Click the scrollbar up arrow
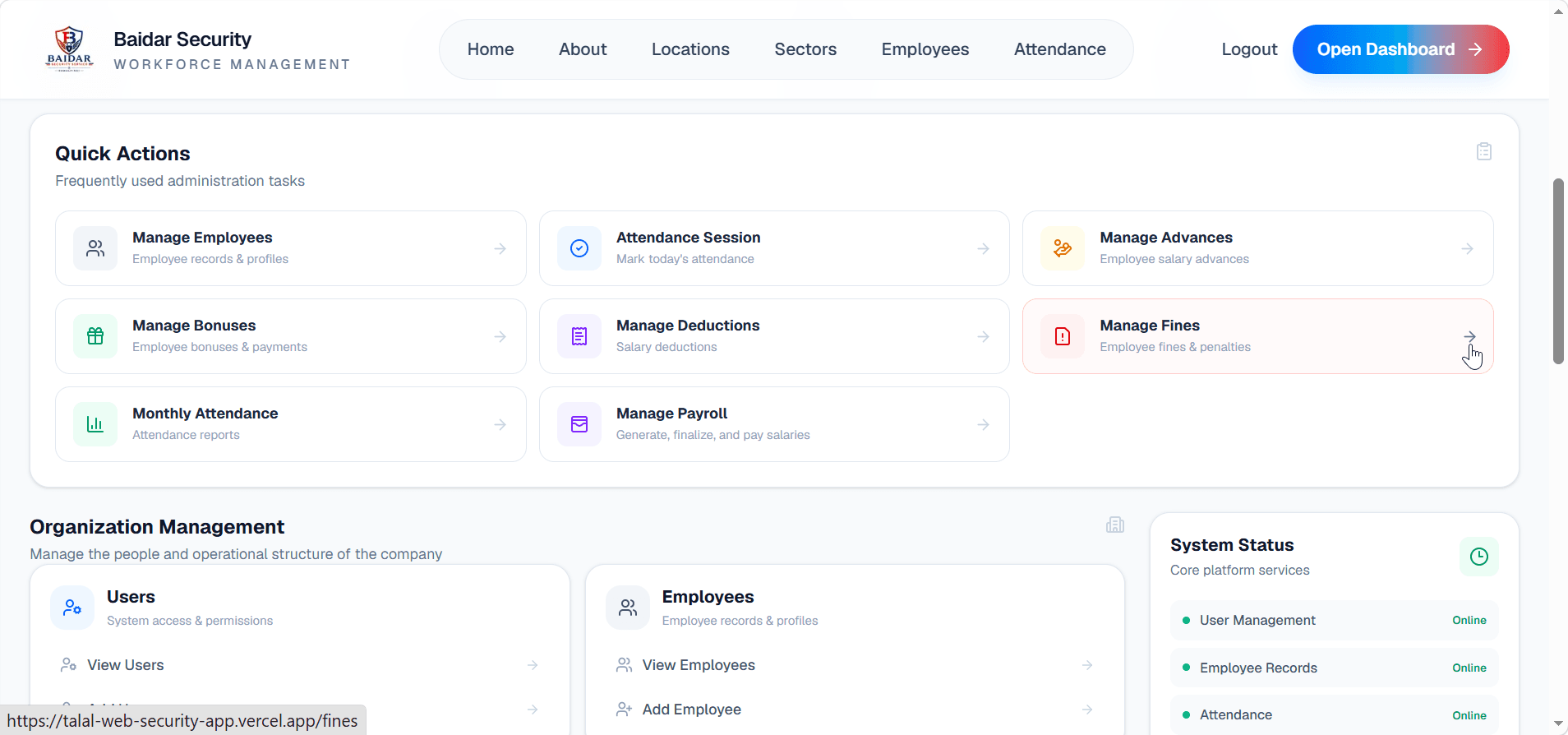The width and height of the screenshot is (1568, 735). [x=1558, y=10]
